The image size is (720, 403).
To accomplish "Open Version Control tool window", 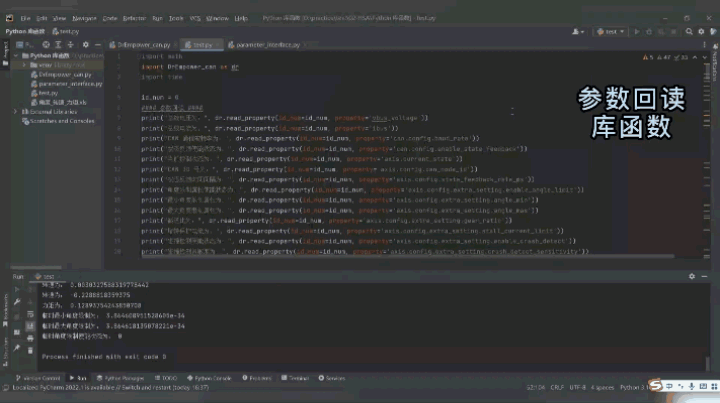I will point(38,378).
